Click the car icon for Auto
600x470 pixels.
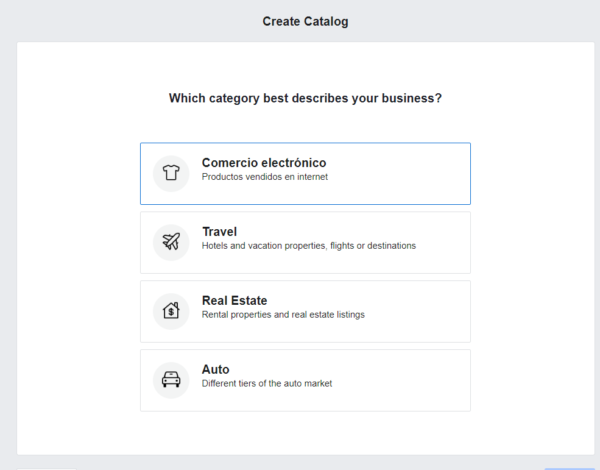tap(171, 379)
